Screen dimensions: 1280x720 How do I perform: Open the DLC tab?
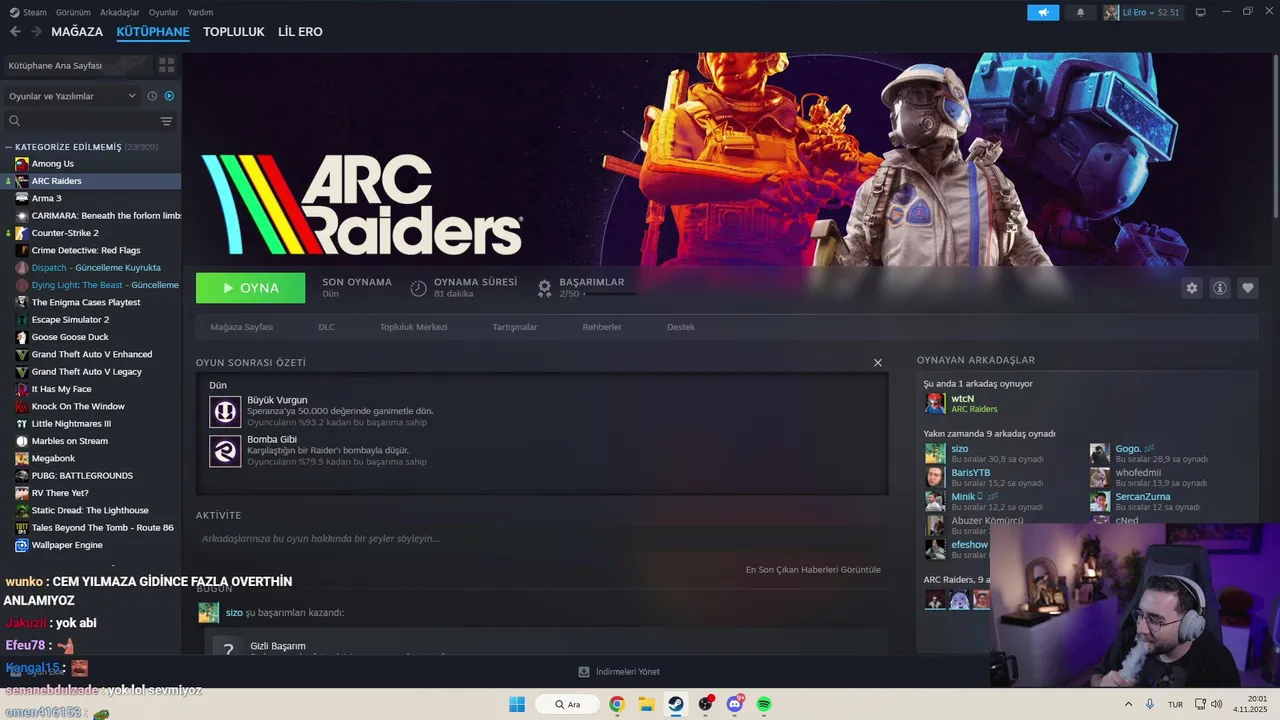click(327, 327)
